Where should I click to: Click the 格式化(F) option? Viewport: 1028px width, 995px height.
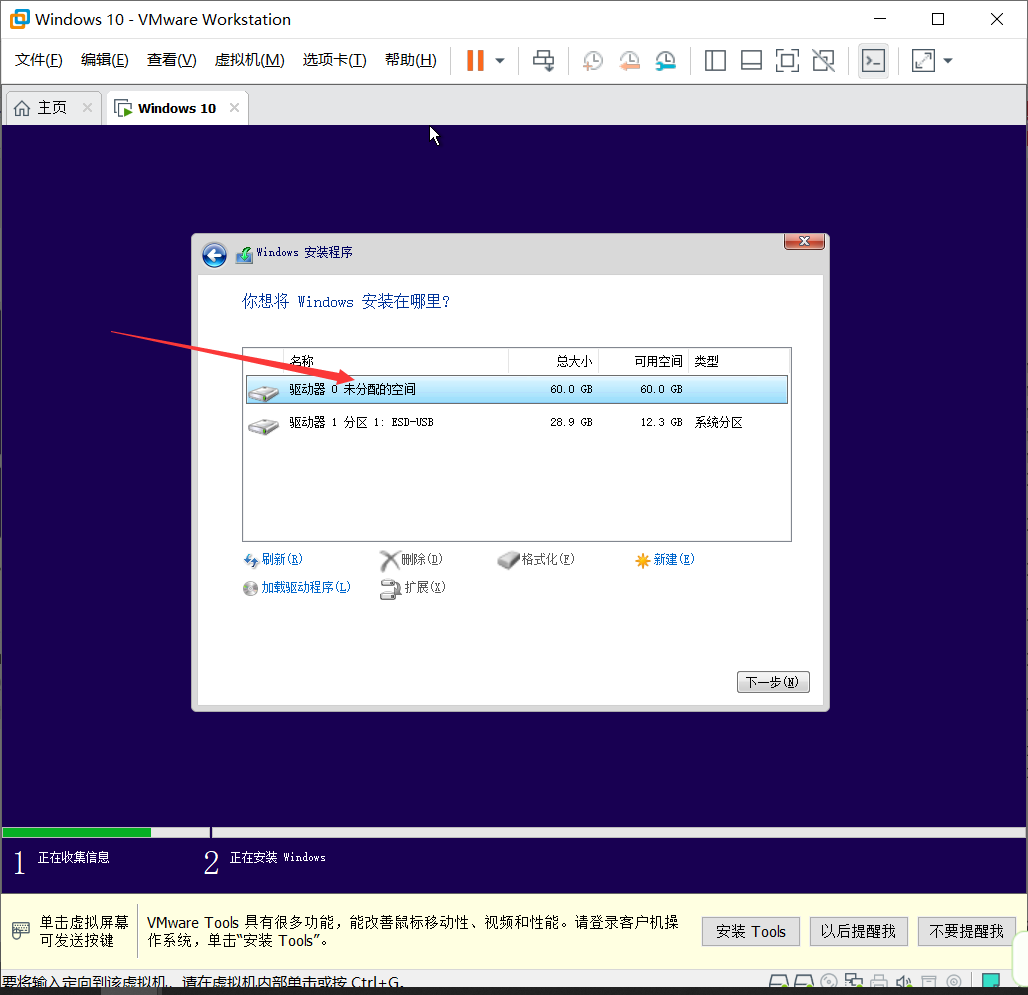[x=536, y=559]
